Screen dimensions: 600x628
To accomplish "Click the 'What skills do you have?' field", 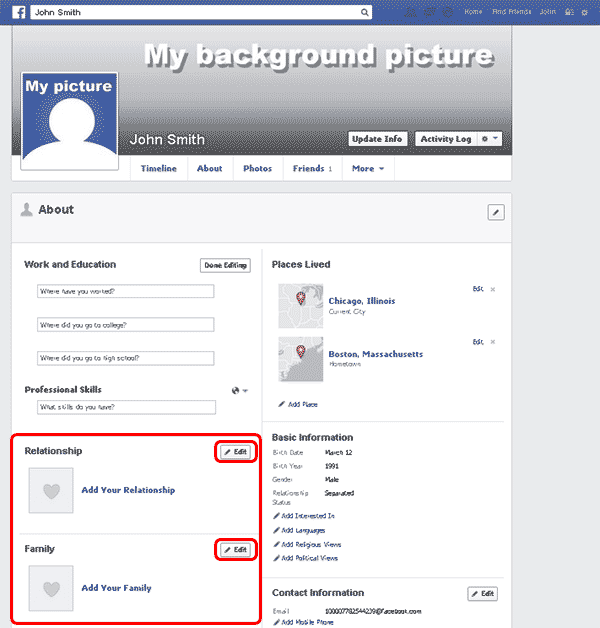I will coord(127,407).
